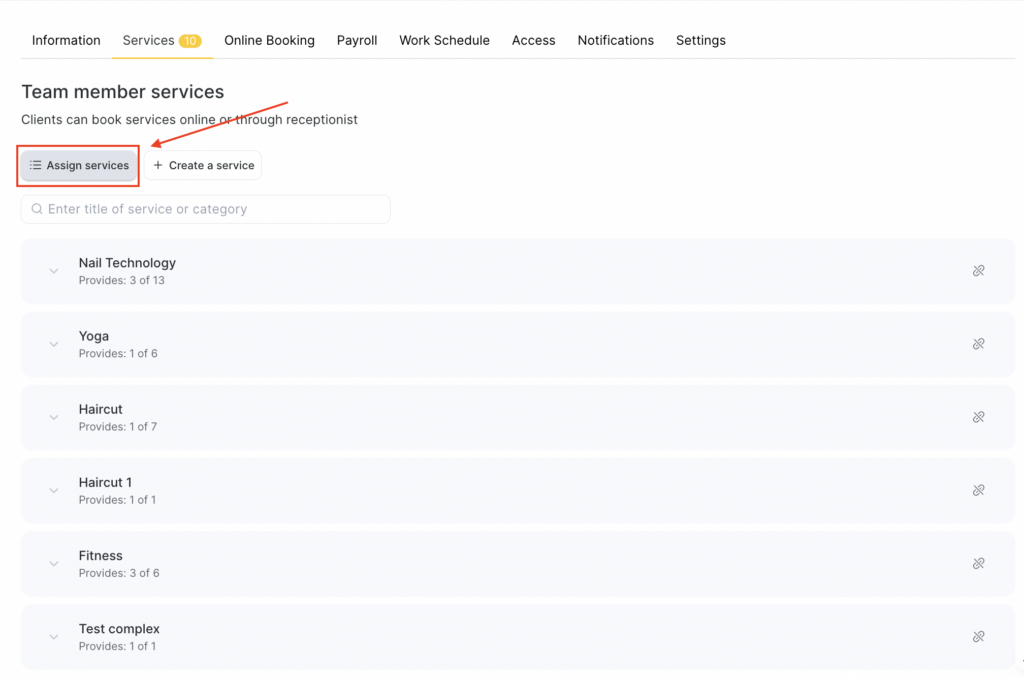Screen dimensions: 1024x678
Task: Click the unlink icon in Yoga row
Action: point(978,344)
